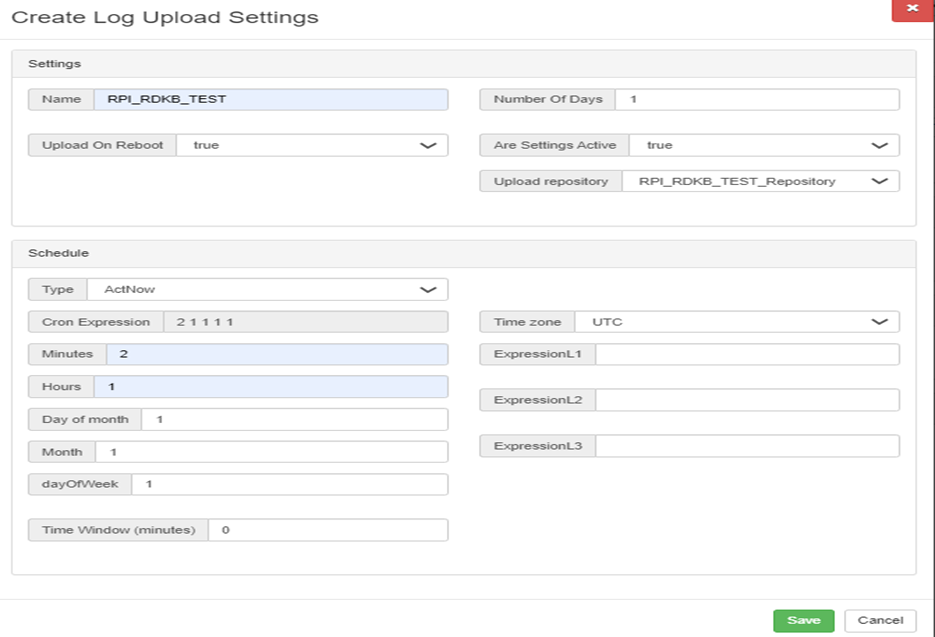
Task: Select the Minutes input field
Action: [x=276, y=354]
